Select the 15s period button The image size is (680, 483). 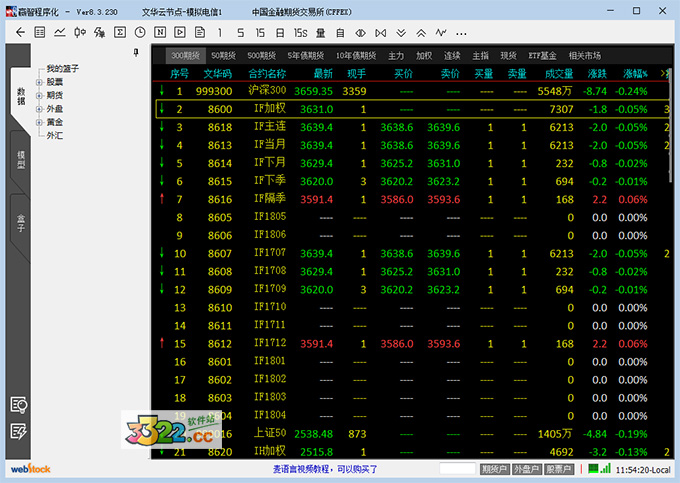click(300, 33)
